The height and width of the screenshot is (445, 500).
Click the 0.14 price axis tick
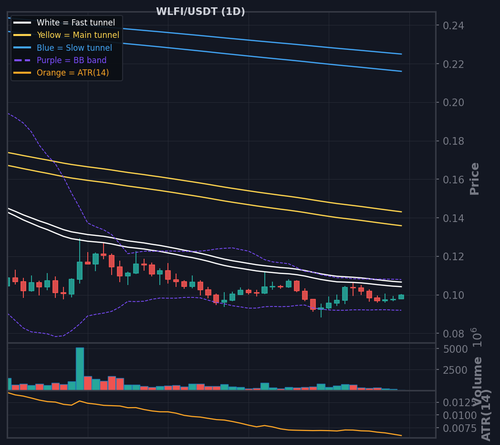click(453, 218)
